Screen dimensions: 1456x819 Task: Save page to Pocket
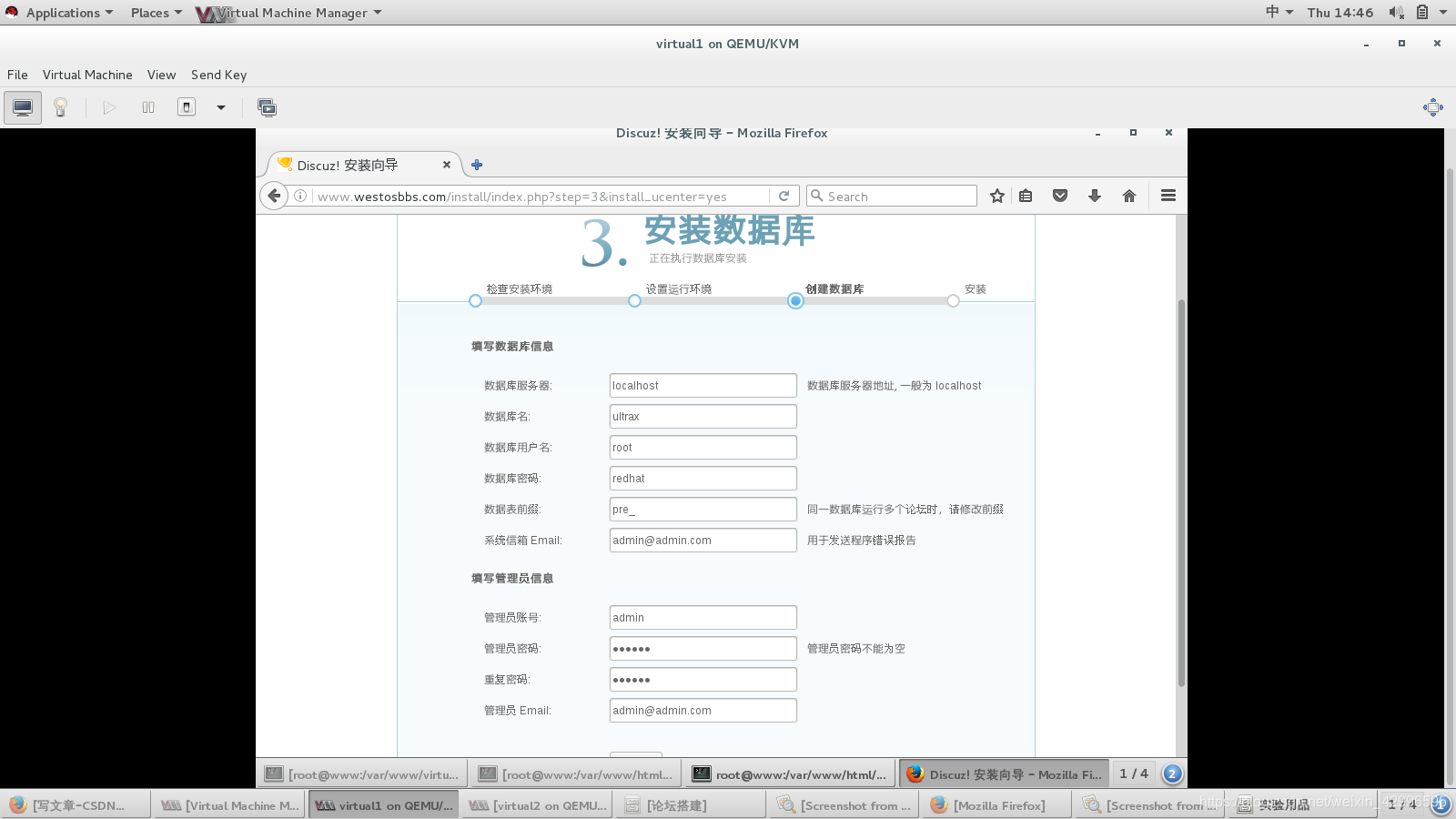pos(1060,196)
